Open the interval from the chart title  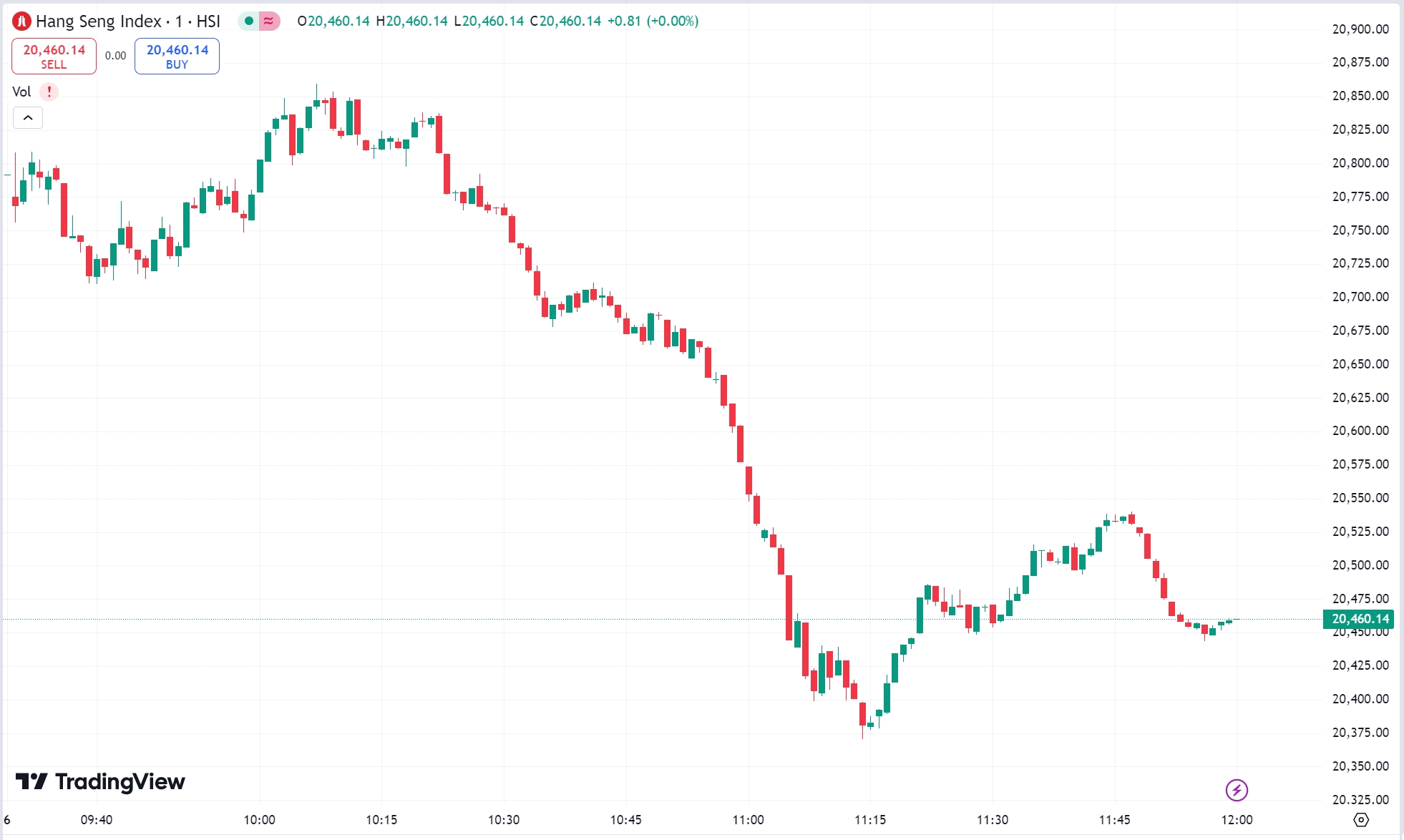180,21
